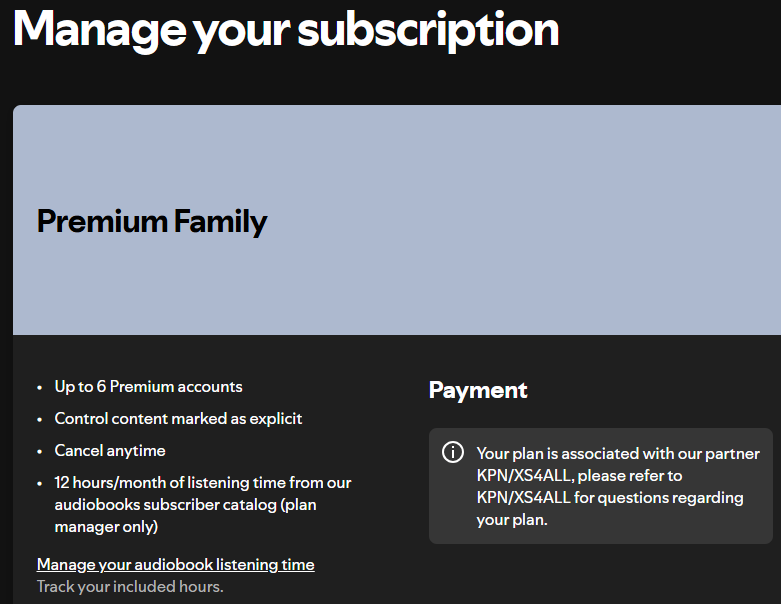This screenshot has height=604, width=781.
Task: Click Control content marked as explicit item
Action: [178, 419]
